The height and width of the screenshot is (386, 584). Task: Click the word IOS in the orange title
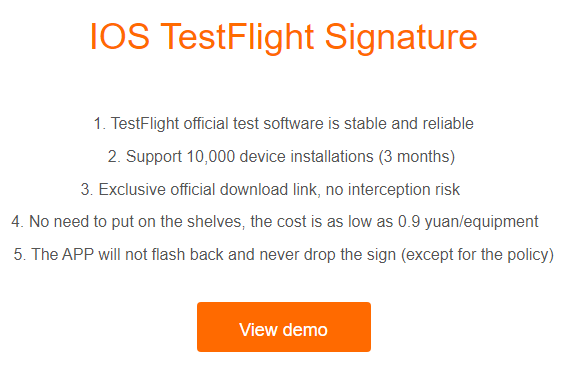[x=120, y=36]
